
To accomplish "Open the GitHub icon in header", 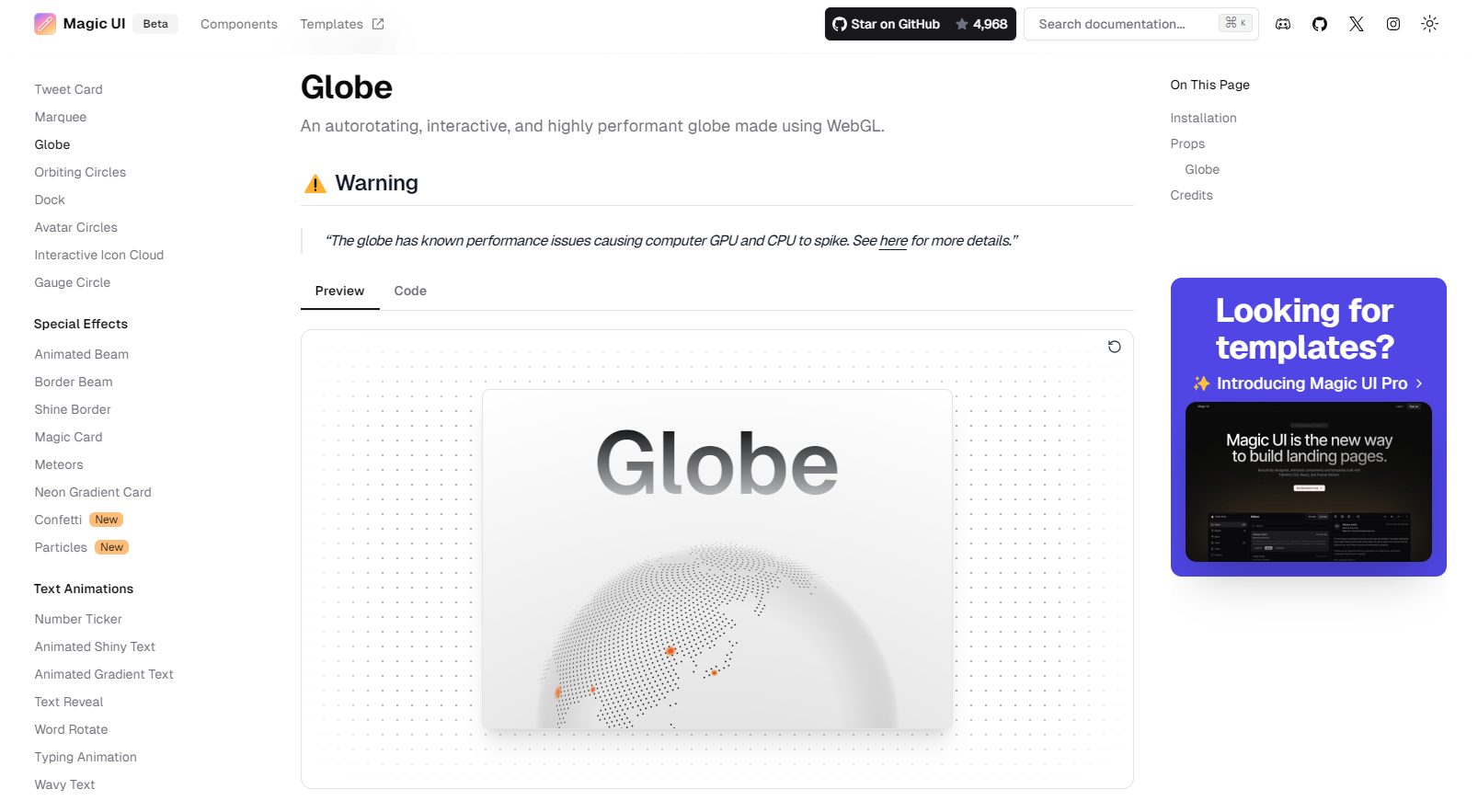I will 1320,24.
